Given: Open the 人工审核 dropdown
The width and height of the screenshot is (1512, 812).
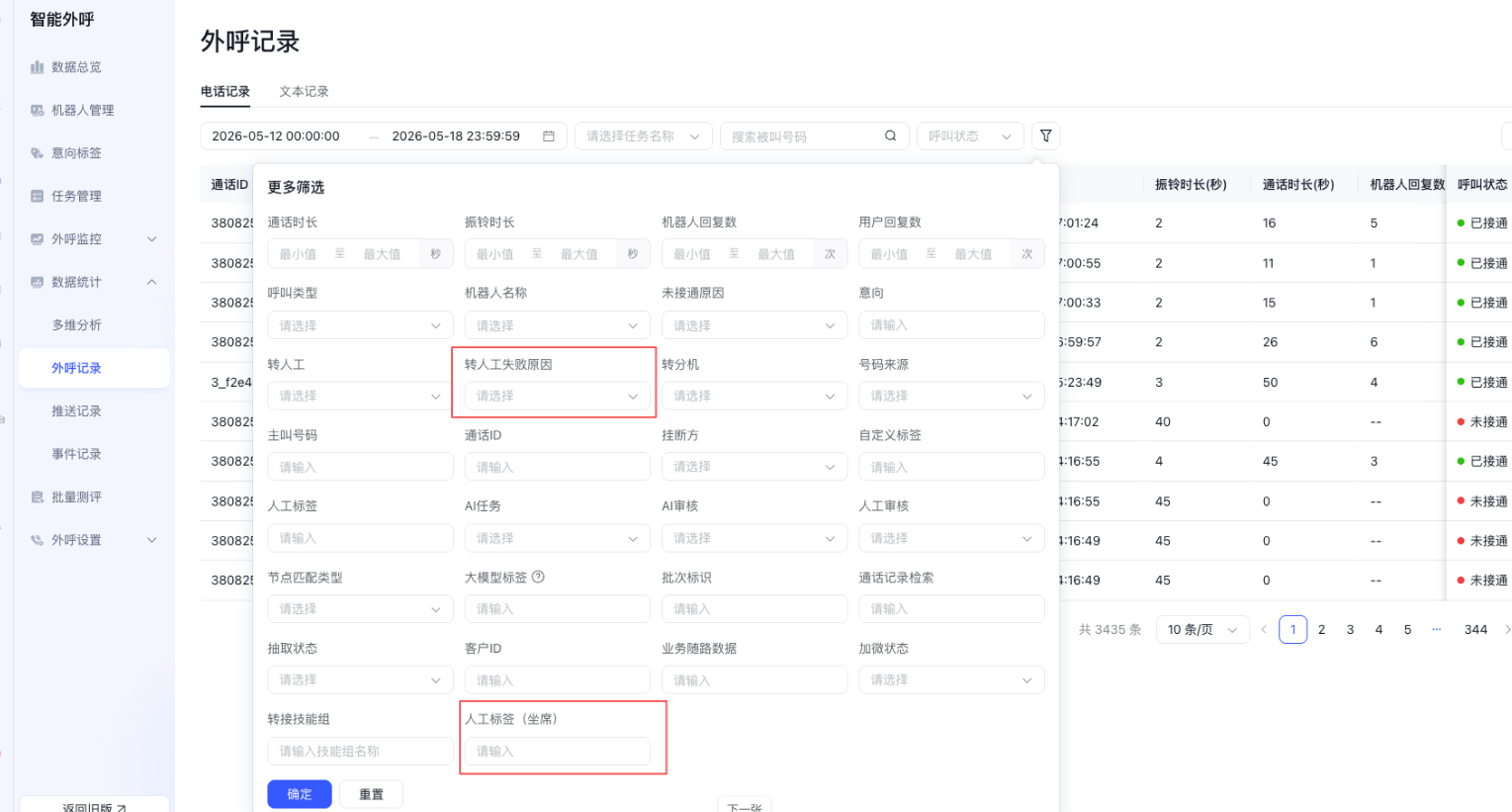Looking at the screenshot, I should click(951, 538).
